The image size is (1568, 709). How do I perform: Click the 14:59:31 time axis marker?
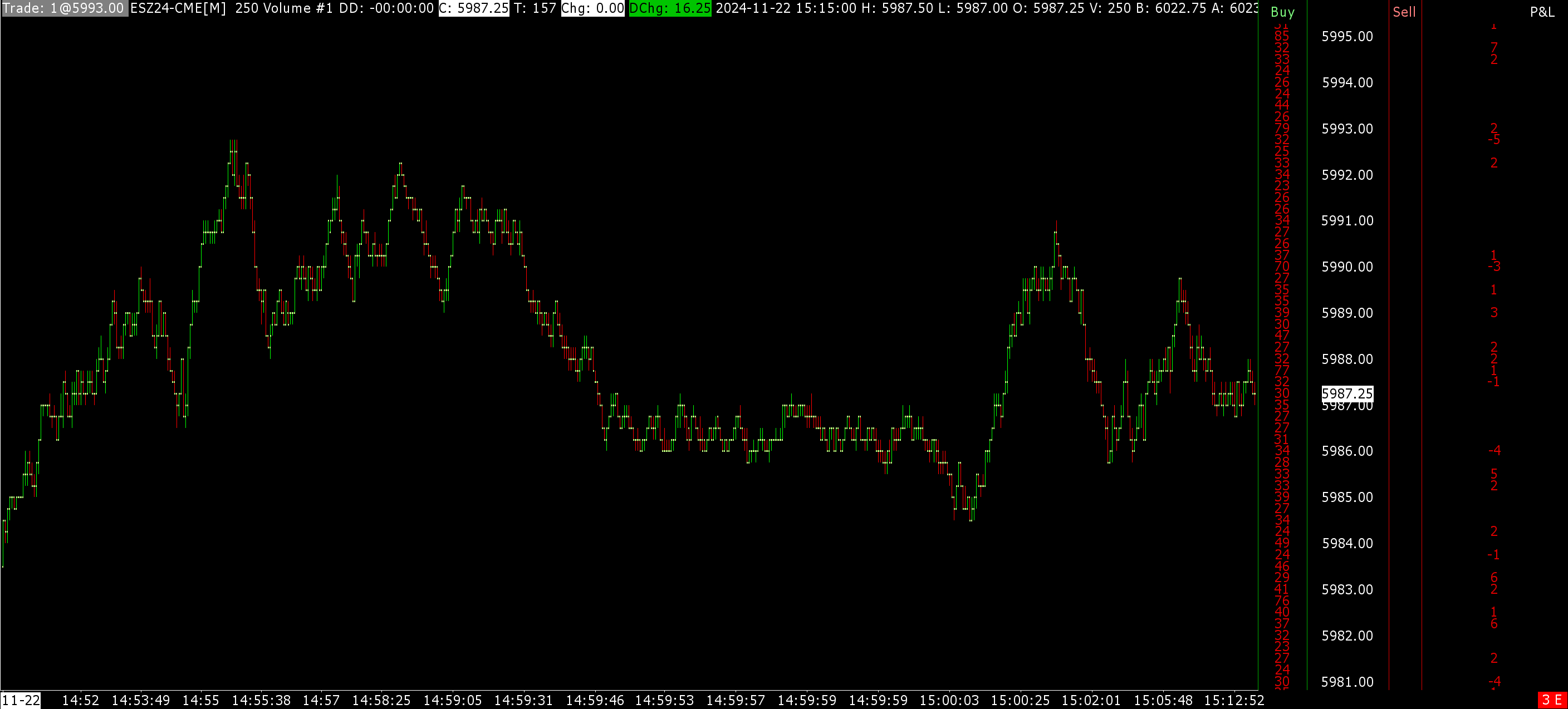click(x=523, y=701)
